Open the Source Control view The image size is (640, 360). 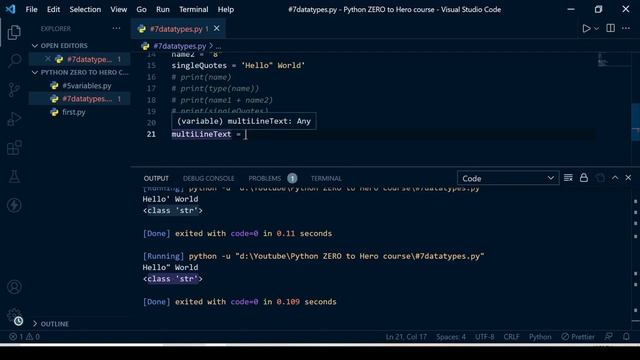pos(14,90)
